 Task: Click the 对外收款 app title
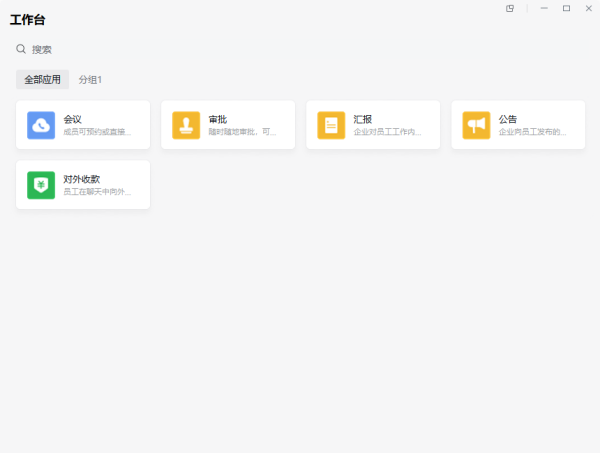(82, 179)
